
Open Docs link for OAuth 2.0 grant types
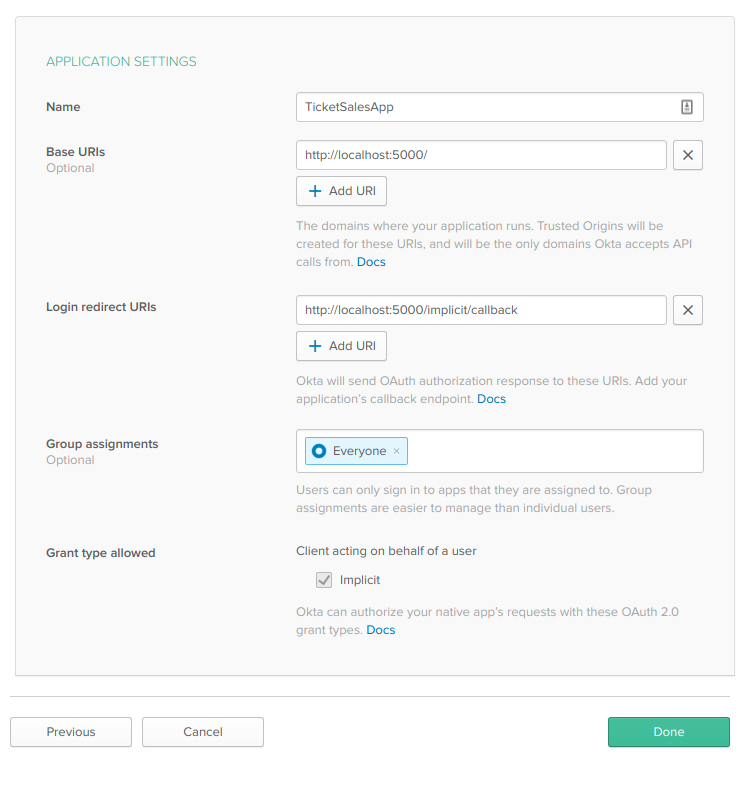(x=380, y=630)
